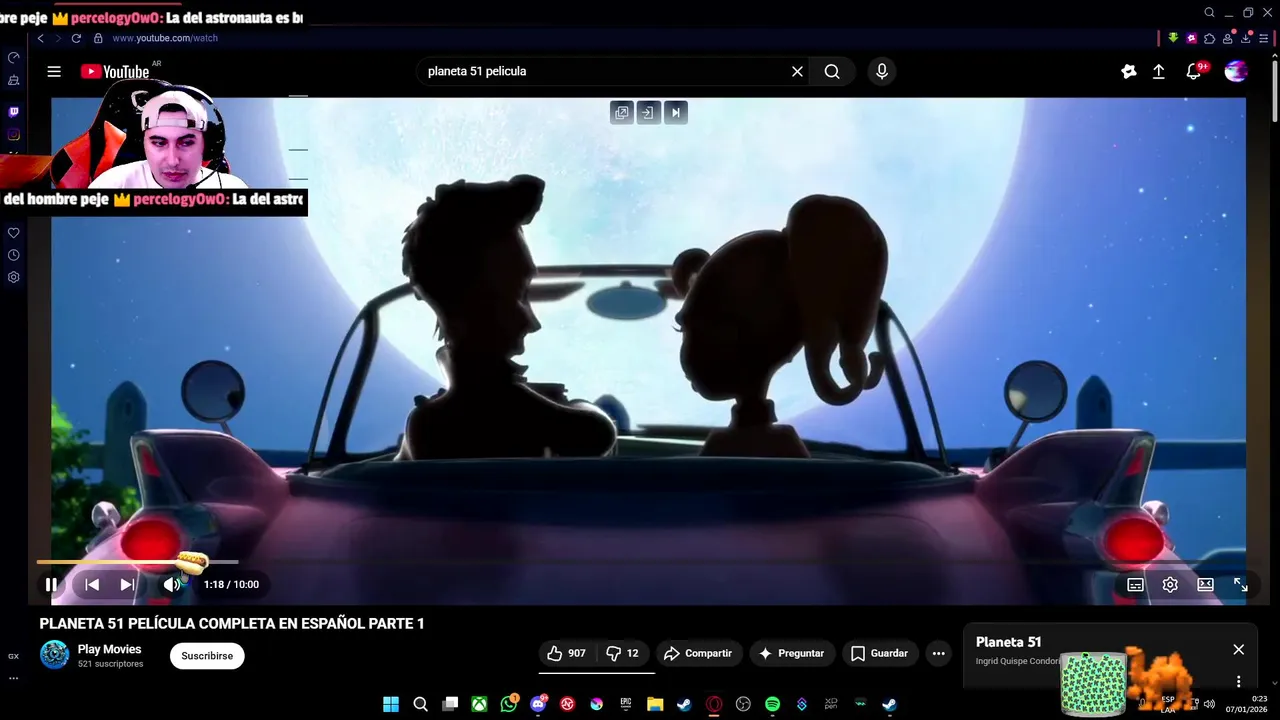
Task: Clear the search box text
Action: (x=797, y=71)
